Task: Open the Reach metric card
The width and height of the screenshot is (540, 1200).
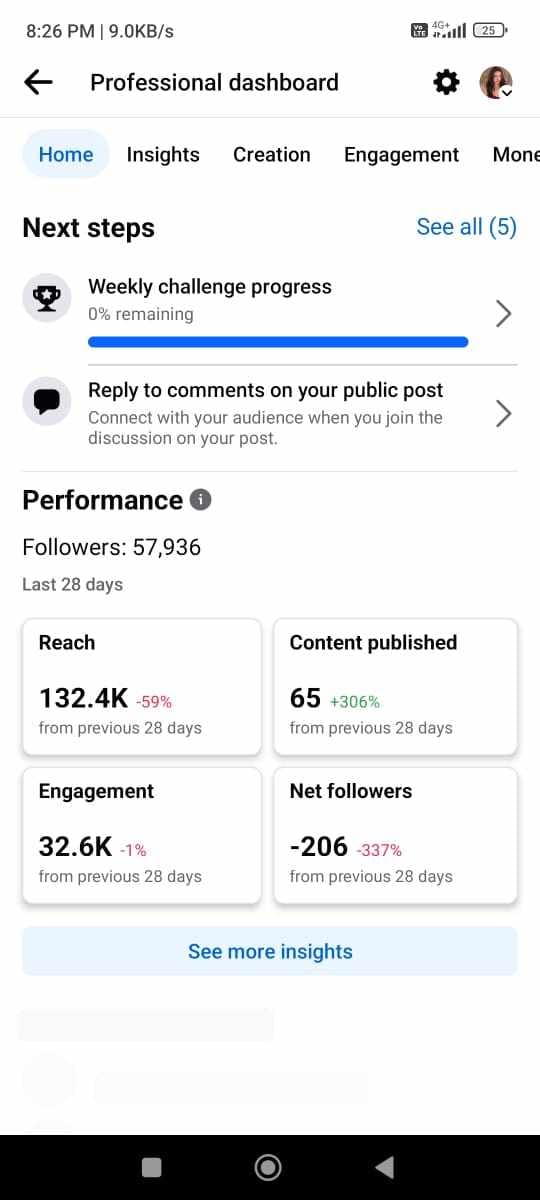Action: tap(142, 687)
